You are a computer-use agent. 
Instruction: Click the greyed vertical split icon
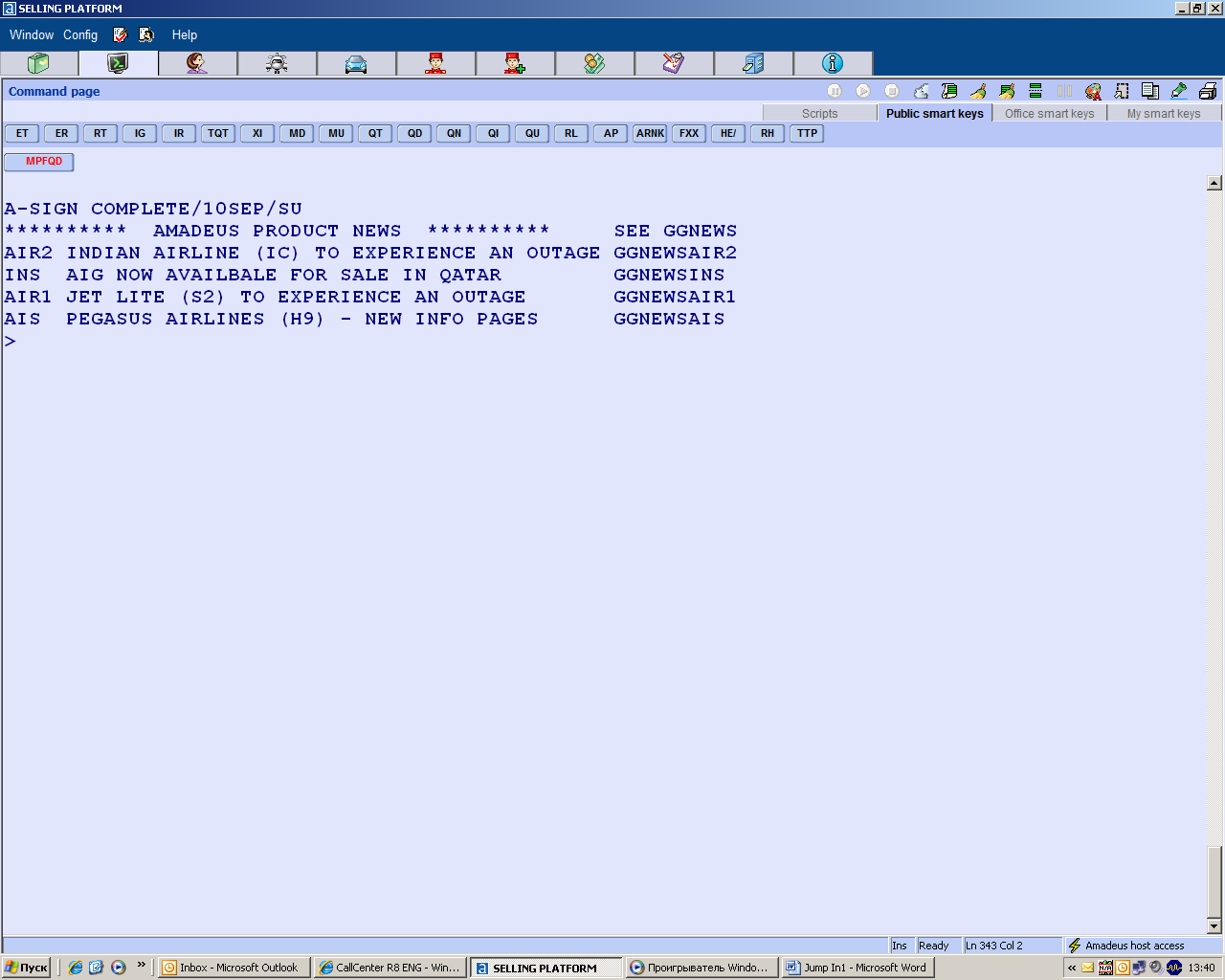1064,91
